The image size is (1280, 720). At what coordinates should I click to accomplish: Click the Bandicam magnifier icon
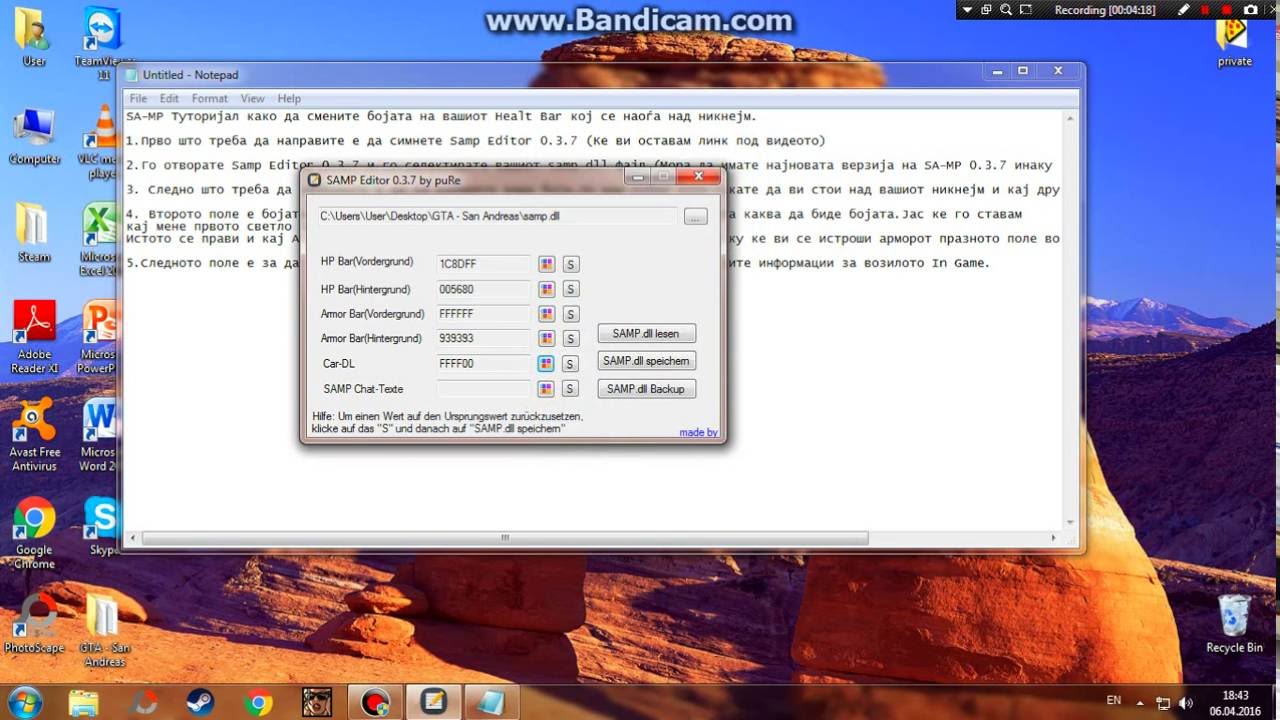coord(1006,10)
